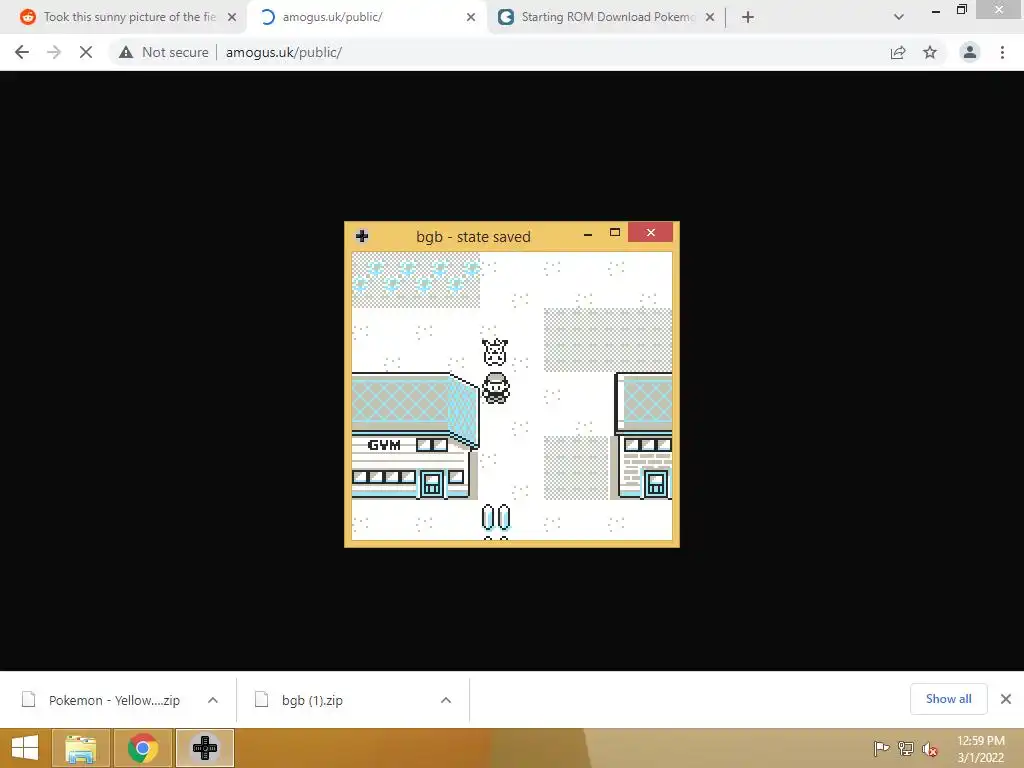
Task: Close the amogus.uk/public tab
Action: click(471, 17)
